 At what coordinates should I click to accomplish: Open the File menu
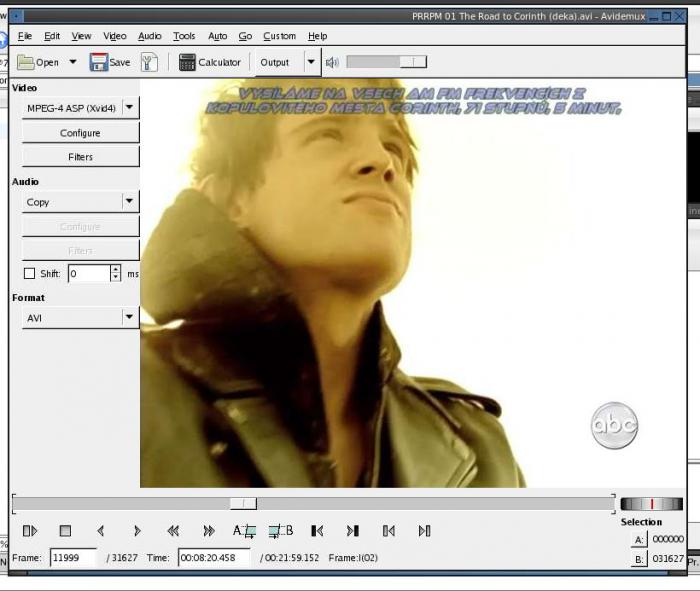pos(25,36)
